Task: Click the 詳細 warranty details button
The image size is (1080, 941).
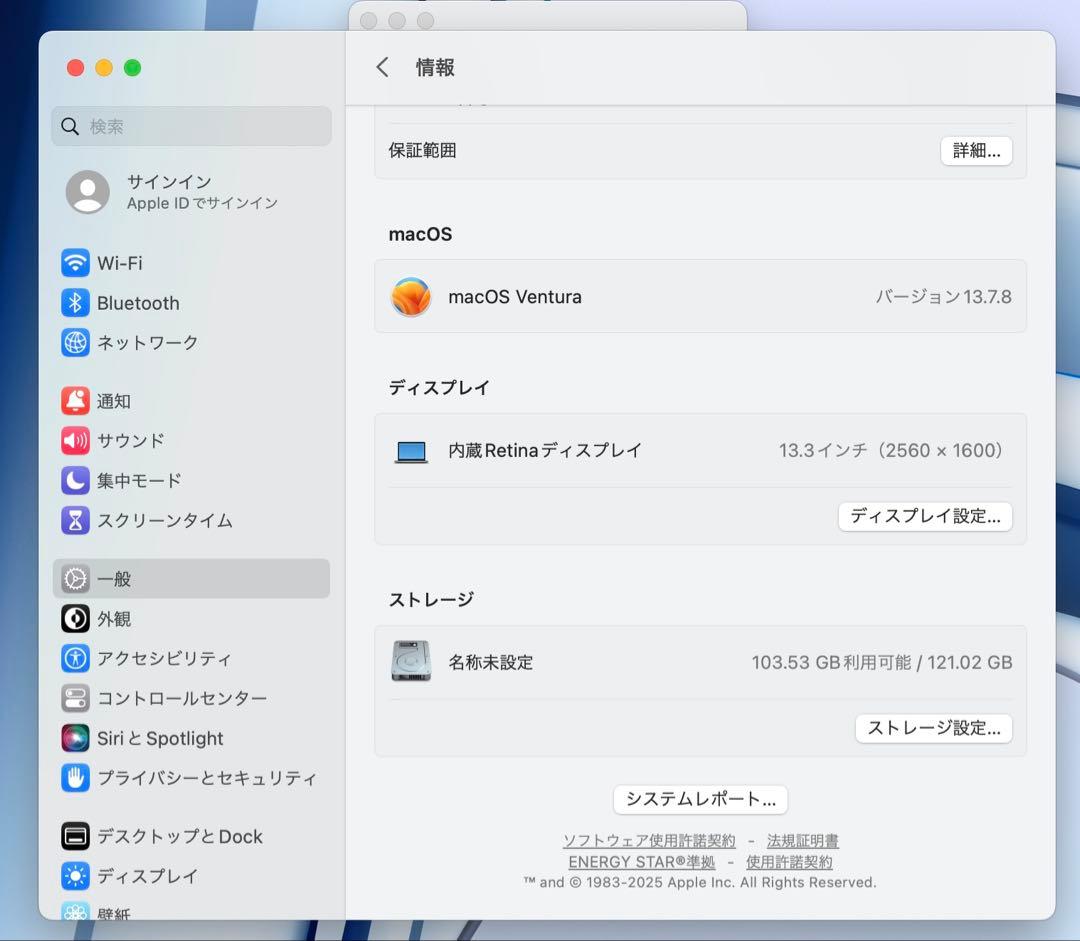Action: coord(976,150)
